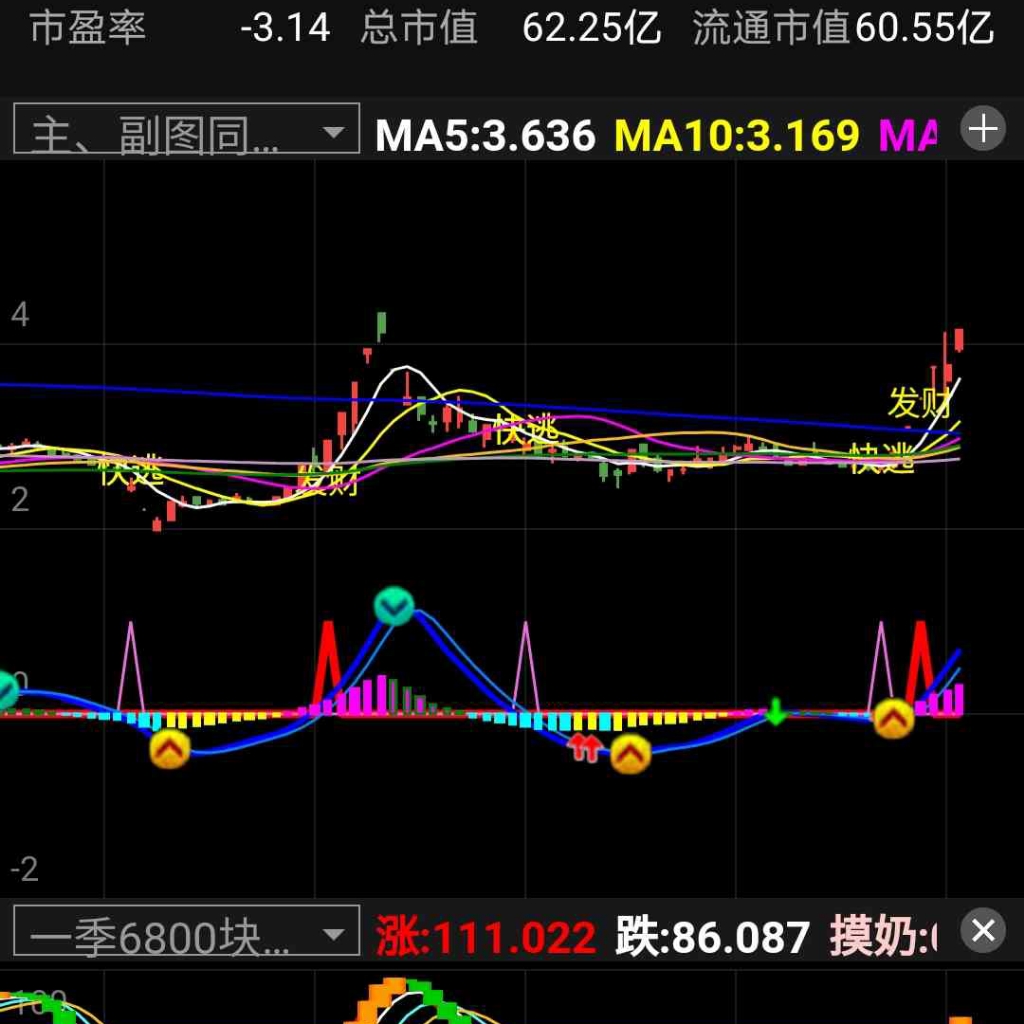This screenshot has height=1024, width=1024.
Task: Click the leftmost yellow up-chevron signal
Action: [x=170, y=748]
